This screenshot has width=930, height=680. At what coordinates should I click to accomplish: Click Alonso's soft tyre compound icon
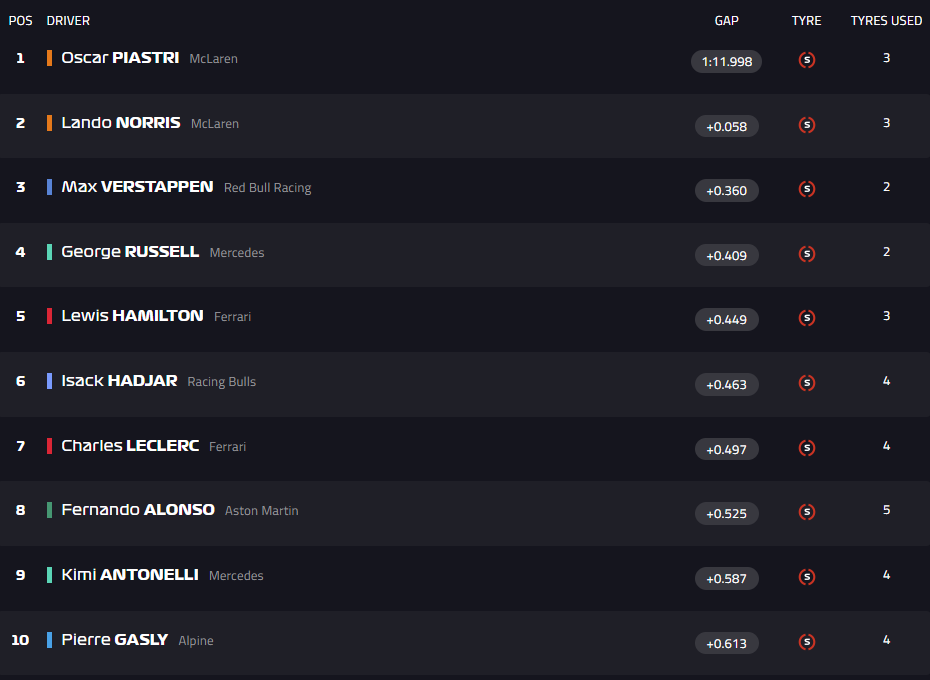807,512
